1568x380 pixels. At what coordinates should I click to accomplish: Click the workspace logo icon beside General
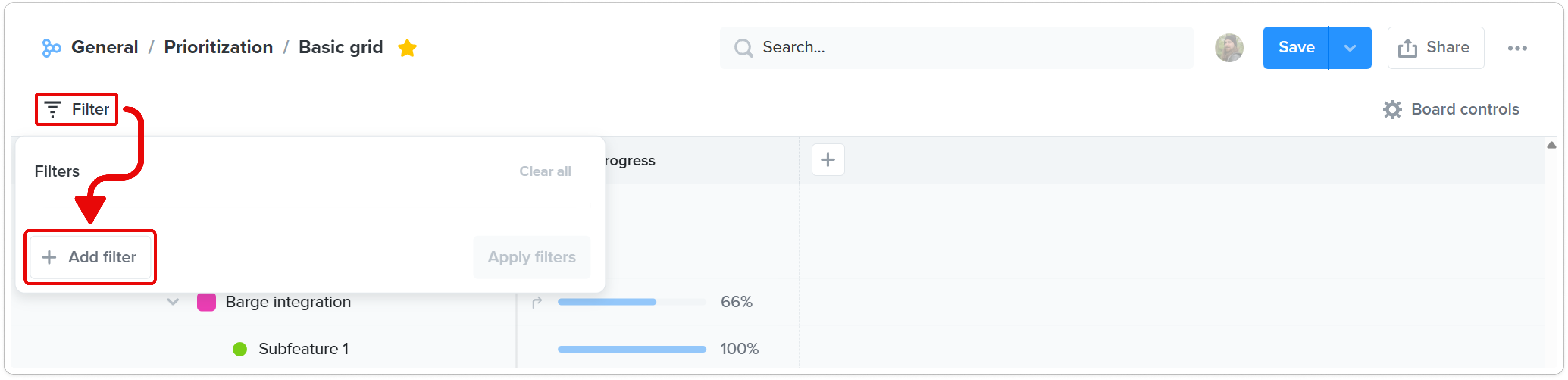point(51,47)
